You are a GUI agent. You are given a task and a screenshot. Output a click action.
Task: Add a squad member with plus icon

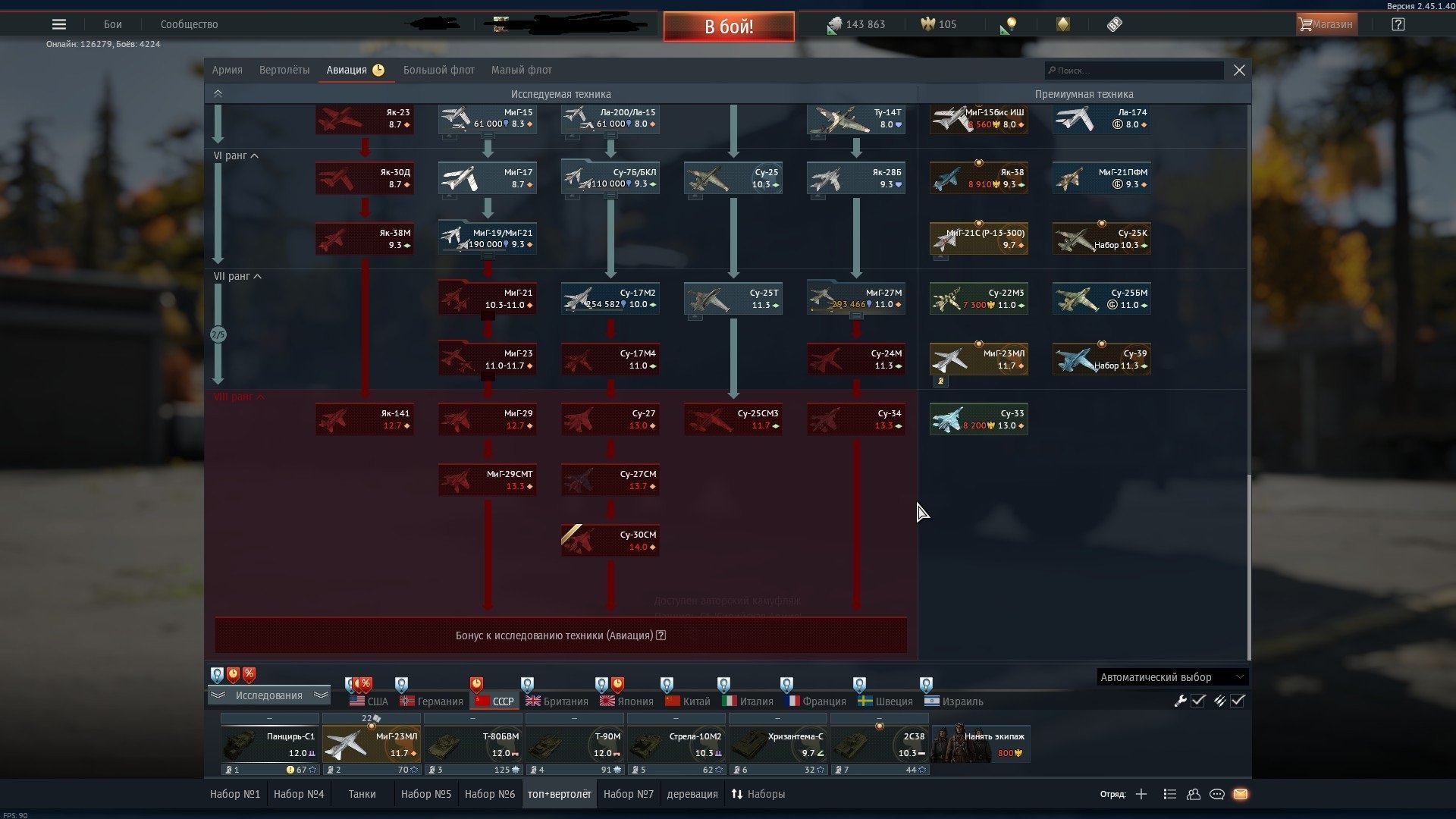(1141, 794)
